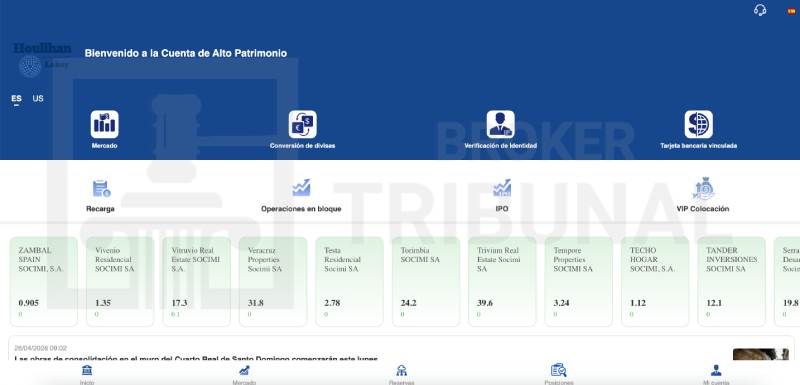This screenshot has height=385, width=800.
Task: Open the Trivium Real Estate Socimi card
Action: pyautogui.click(x=502, y=281)
